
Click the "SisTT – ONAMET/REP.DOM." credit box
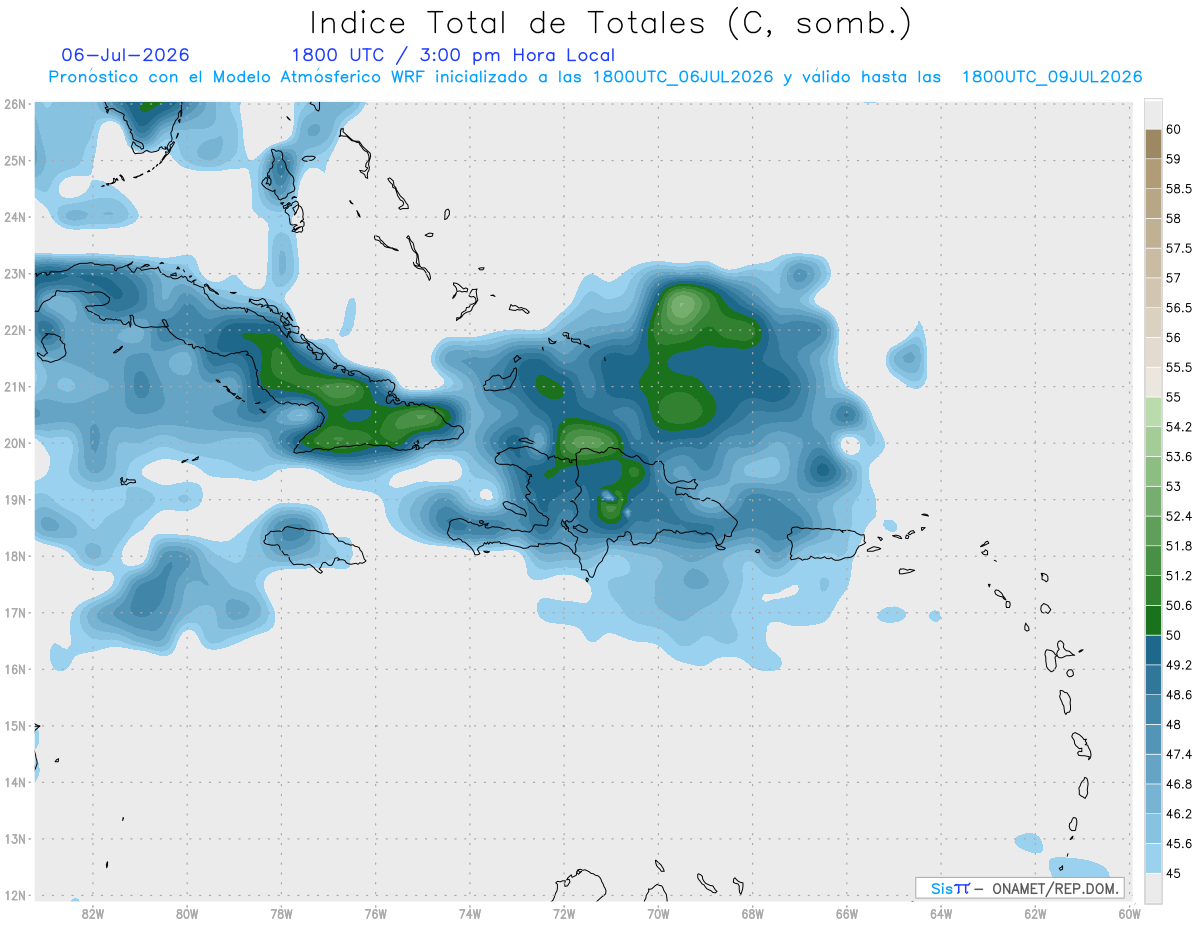[1019, 888]
